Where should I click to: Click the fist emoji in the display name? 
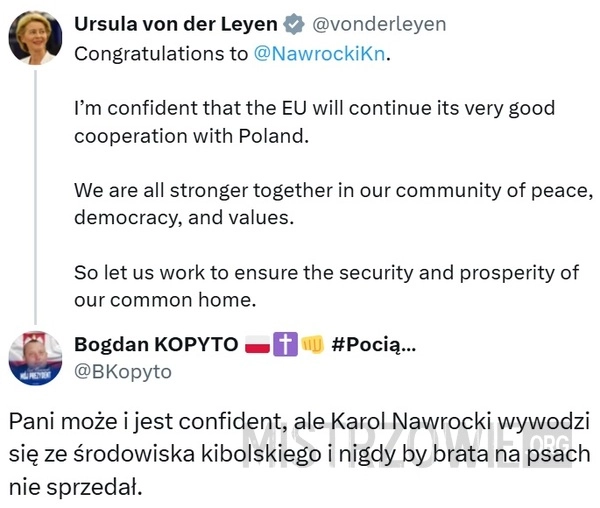click(x=313, y=344)
